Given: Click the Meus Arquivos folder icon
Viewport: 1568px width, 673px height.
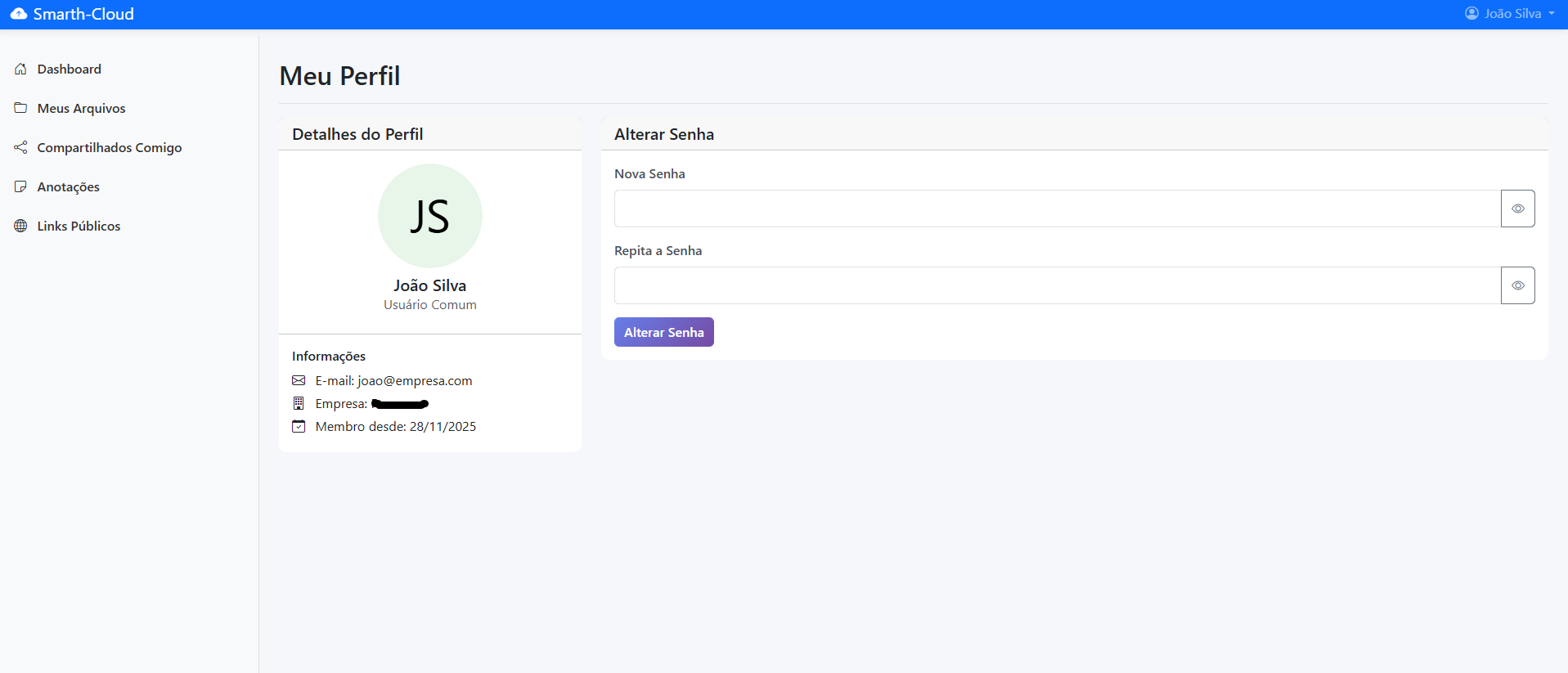Looking at the screenshot, I should (20, 108).
